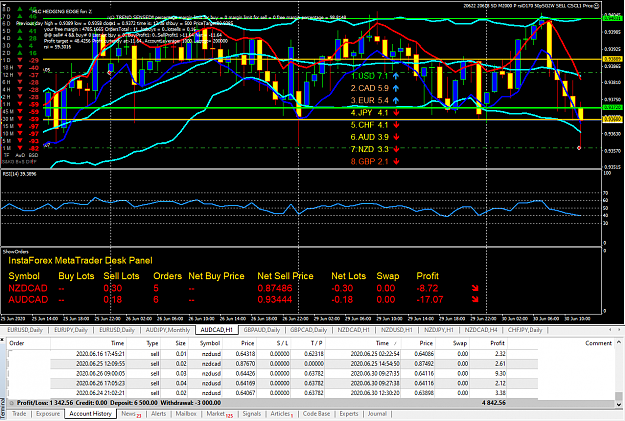Open the Trade tab in Terminal
The height and width of the screenshot is (421, 625).
(x=19, y=414)
